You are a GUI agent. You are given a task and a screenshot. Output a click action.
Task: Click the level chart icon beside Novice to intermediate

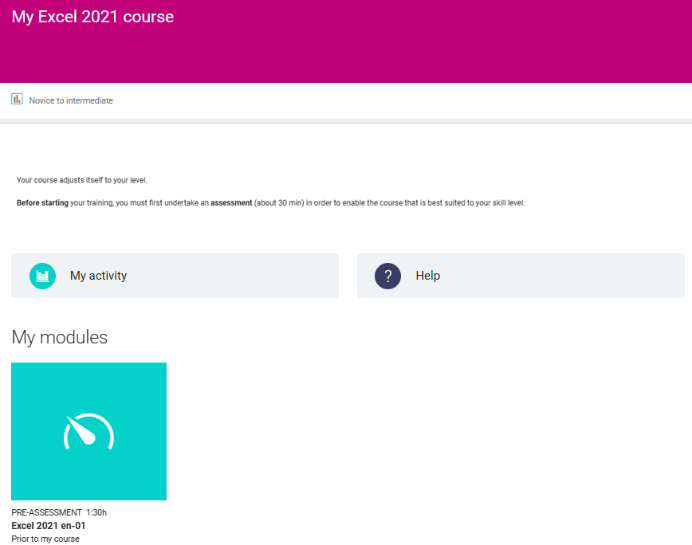(x=17, y=99)
